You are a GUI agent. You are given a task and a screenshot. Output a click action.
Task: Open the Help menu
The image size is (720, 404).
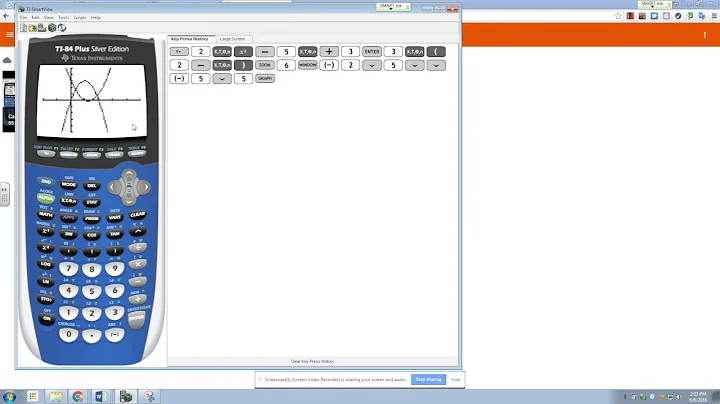(x=96, y=17)
